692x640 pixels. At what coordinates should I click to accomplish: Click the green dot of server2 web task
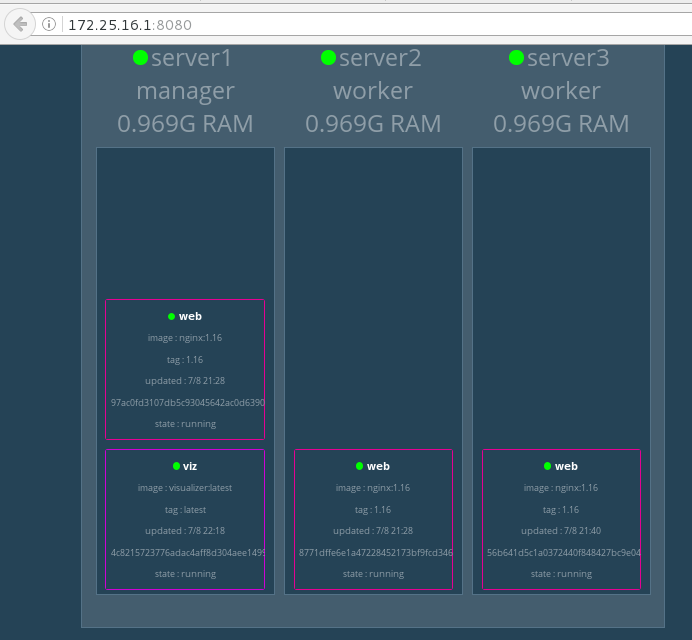(359, 466)
